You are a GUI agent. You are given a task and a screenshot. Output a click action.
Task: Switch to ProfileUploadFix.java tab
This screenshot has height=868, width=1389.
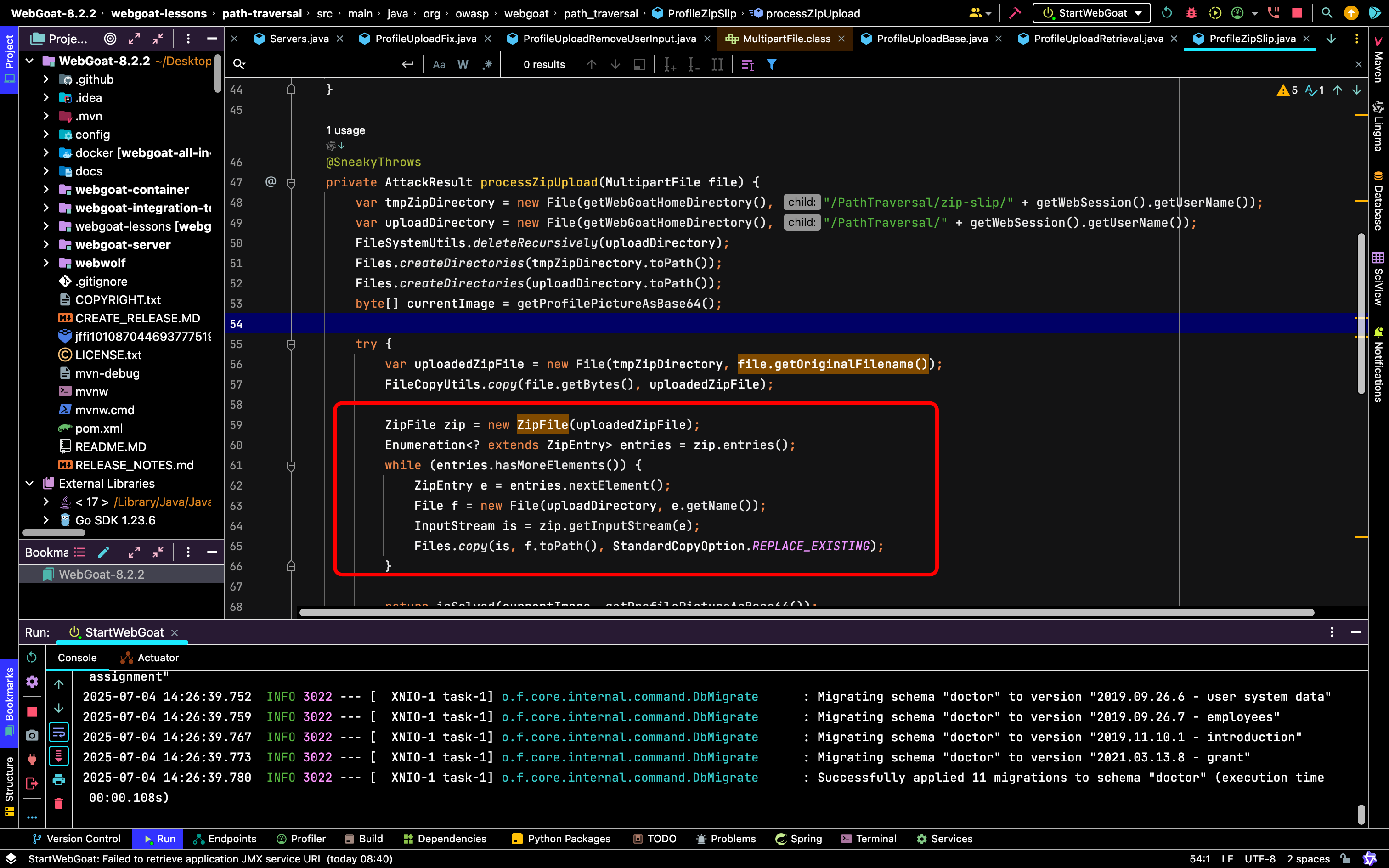click(x=425, y=39)
